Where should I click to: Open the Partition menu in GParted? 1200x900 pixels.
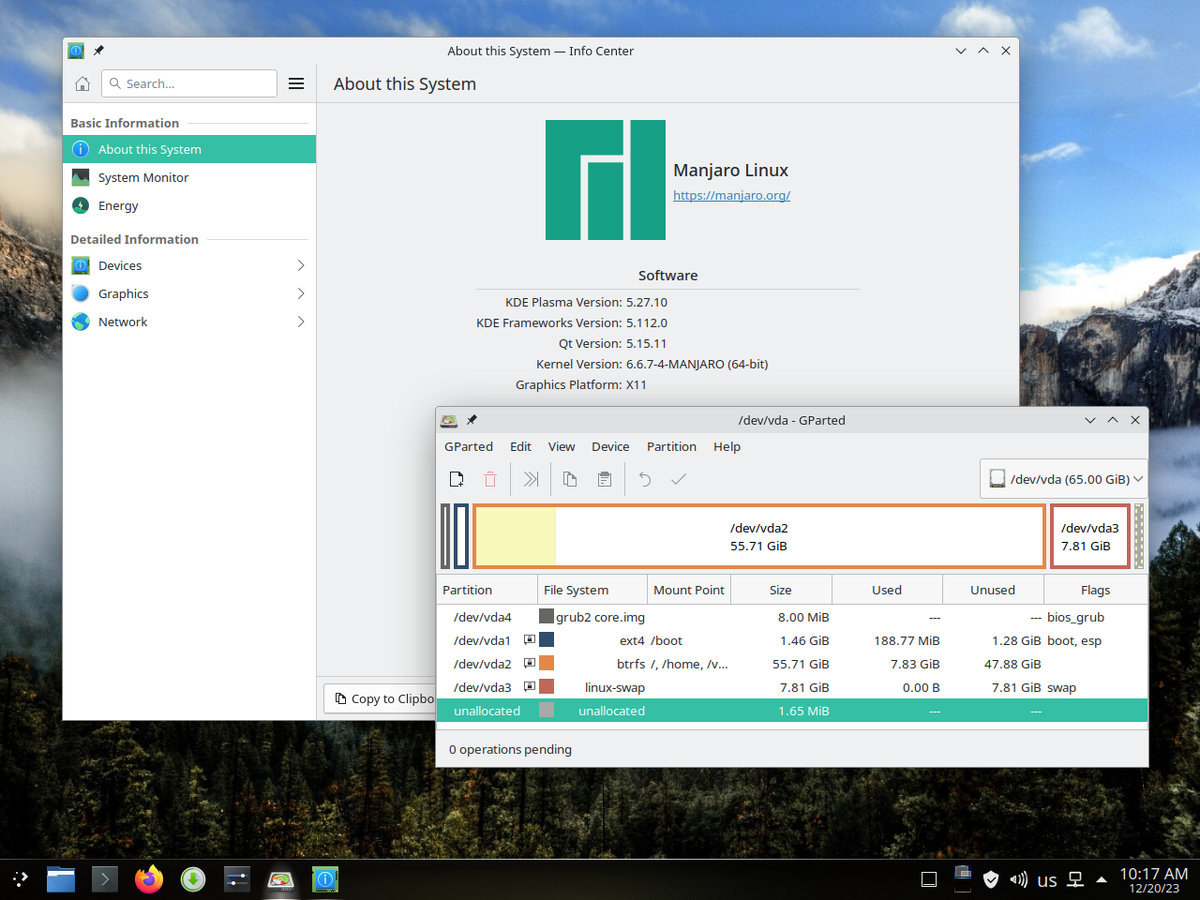(x=672, y=447)
